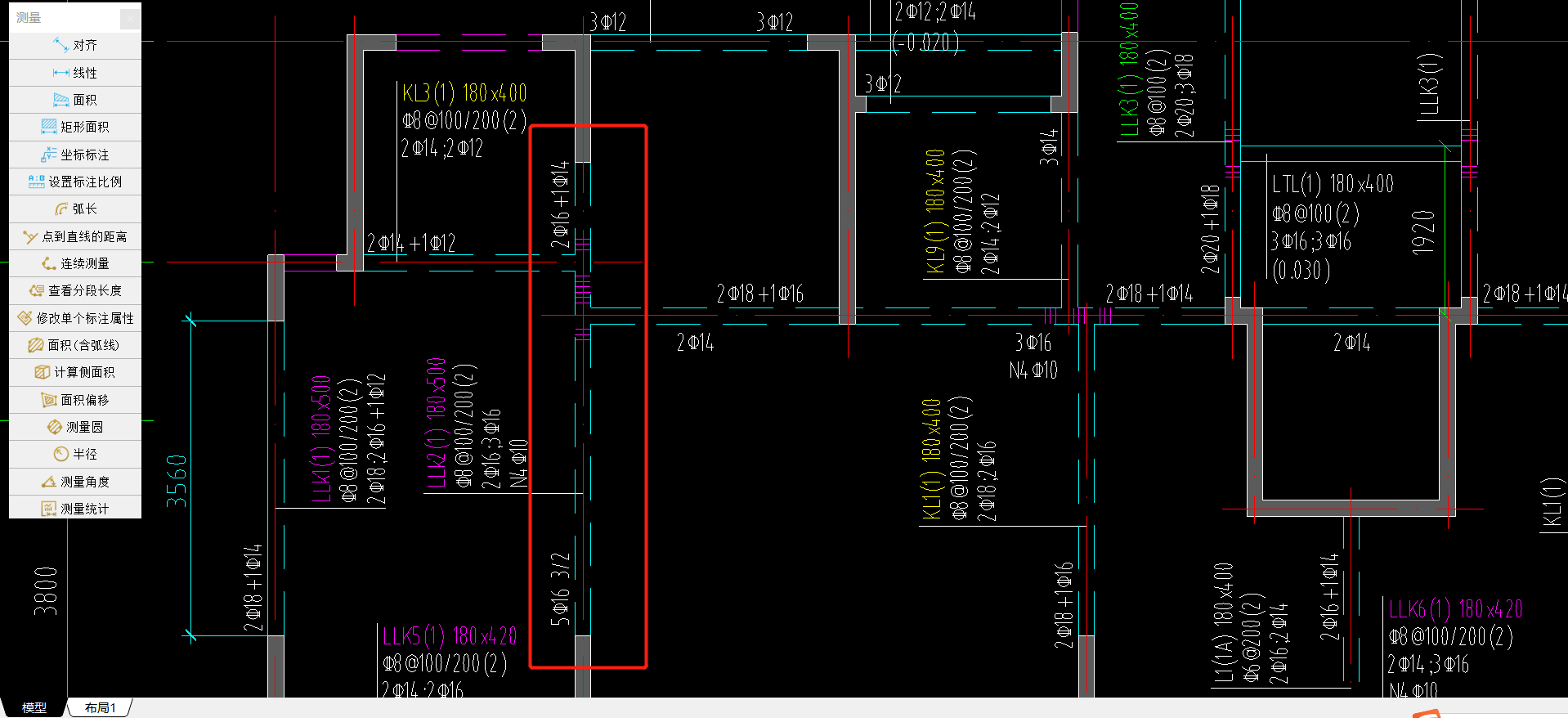1568x718 pixels.
Task: Choose the 矩形面积 rectangle area tool
Action: pos(75,127)
